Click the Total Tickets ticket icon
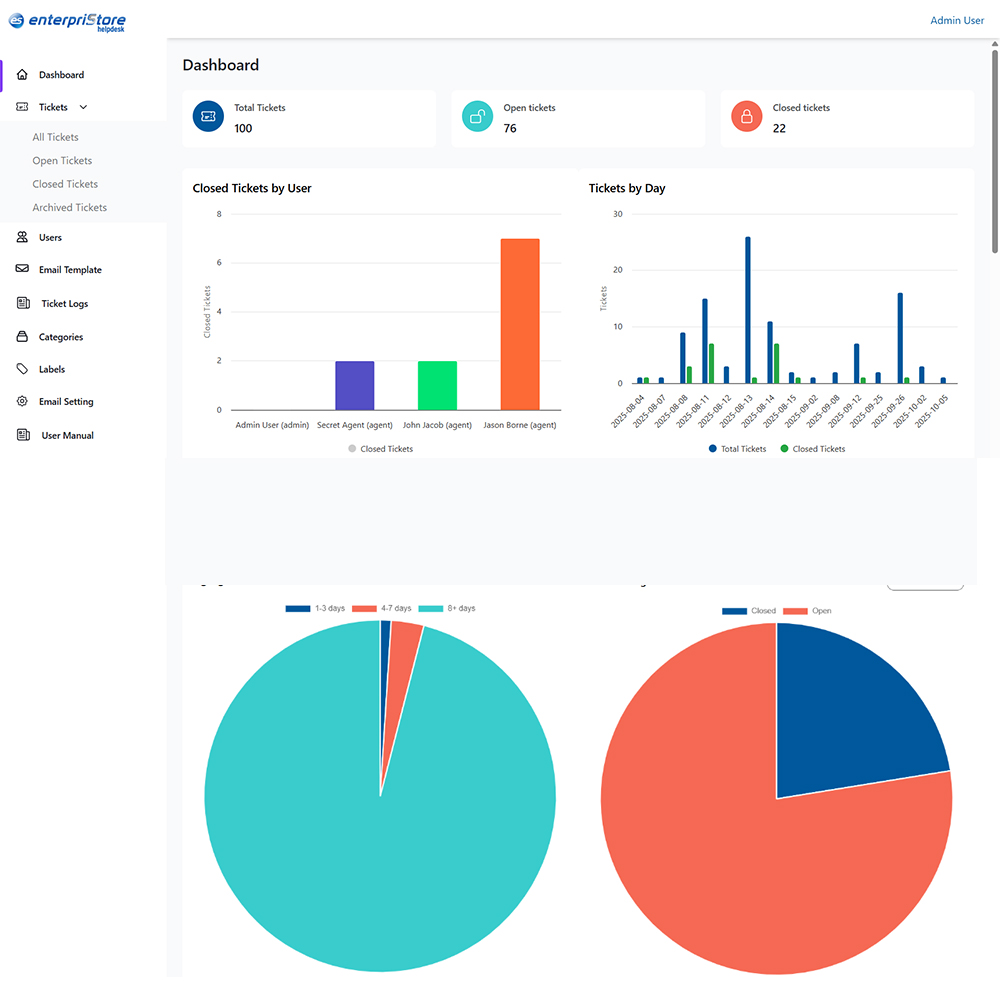Viewport: 1000px width, 1006px height. pos(208,117)
